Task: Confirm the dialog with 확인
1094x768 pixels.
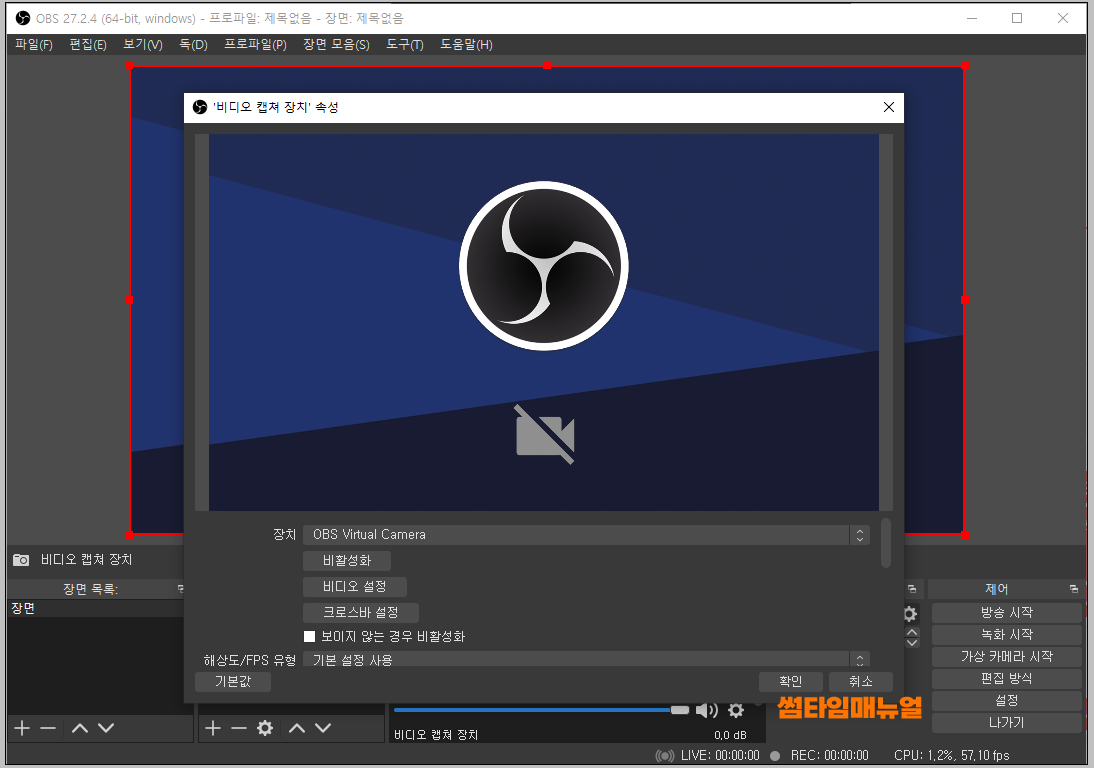Action: pos(790,682)
